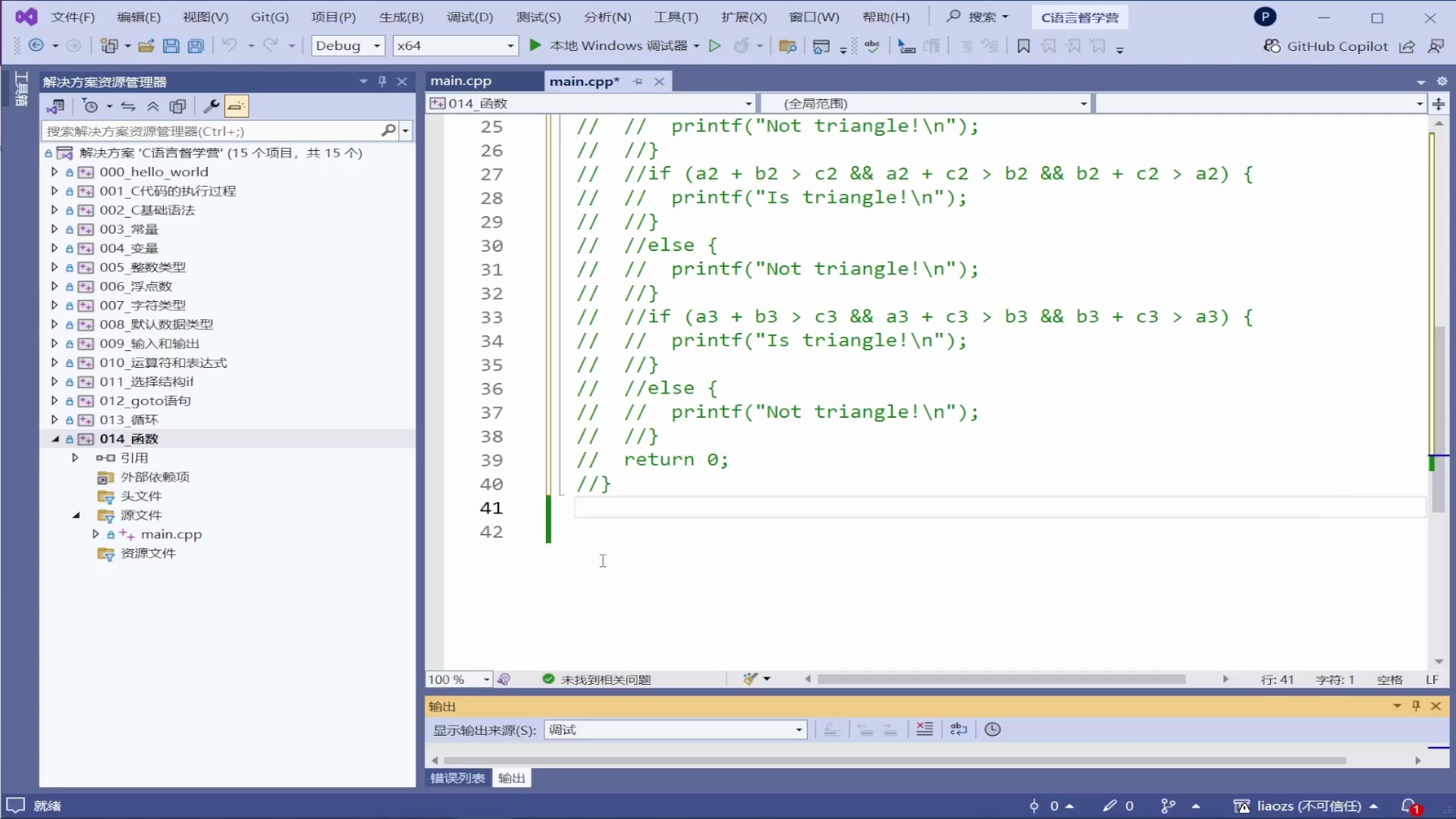Screen dimensions: 1456x819
Task: Click the editor horizontal scrollbar
Action: pos(1001,679)
